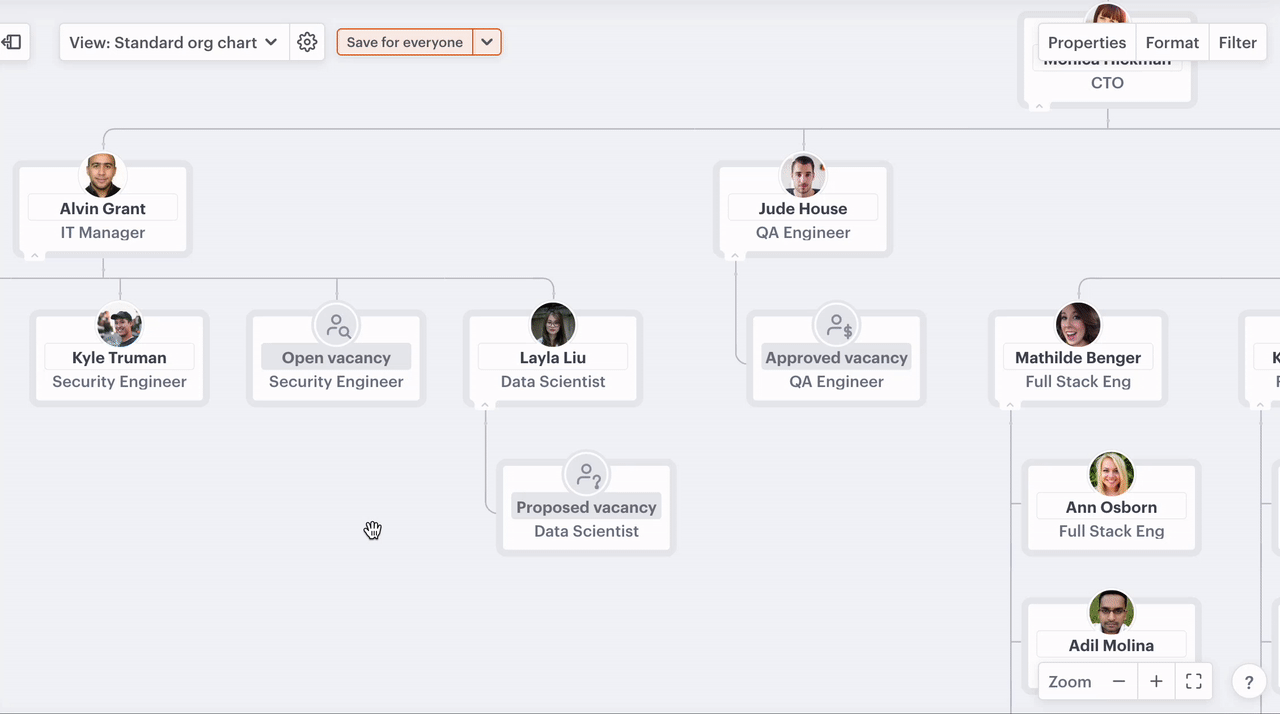Click the collapse sidebar panel icon

tap(12, 42)
